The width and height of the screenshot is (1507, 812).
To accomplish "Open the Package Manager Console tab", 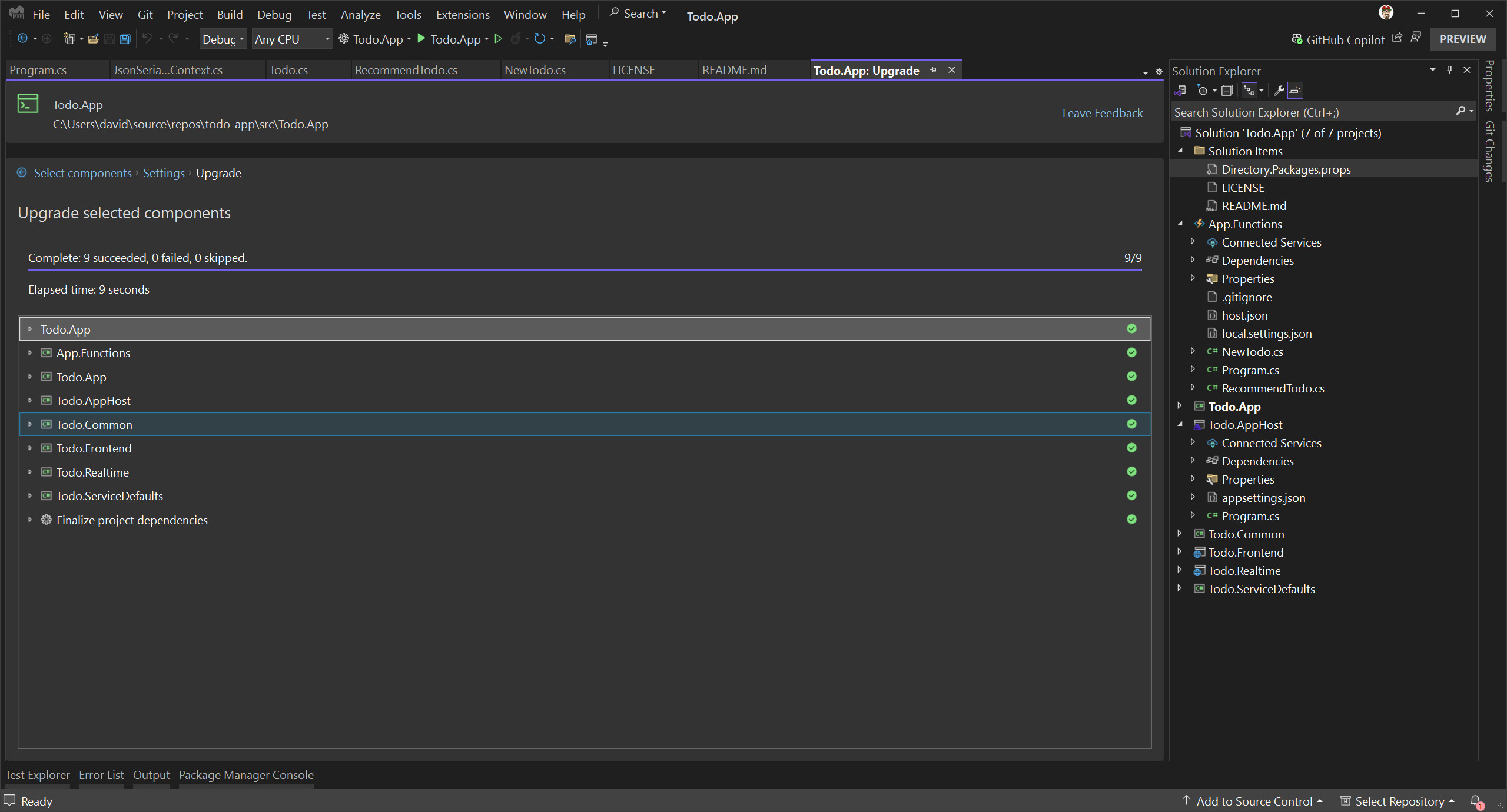I will click(x=246, y=775).
